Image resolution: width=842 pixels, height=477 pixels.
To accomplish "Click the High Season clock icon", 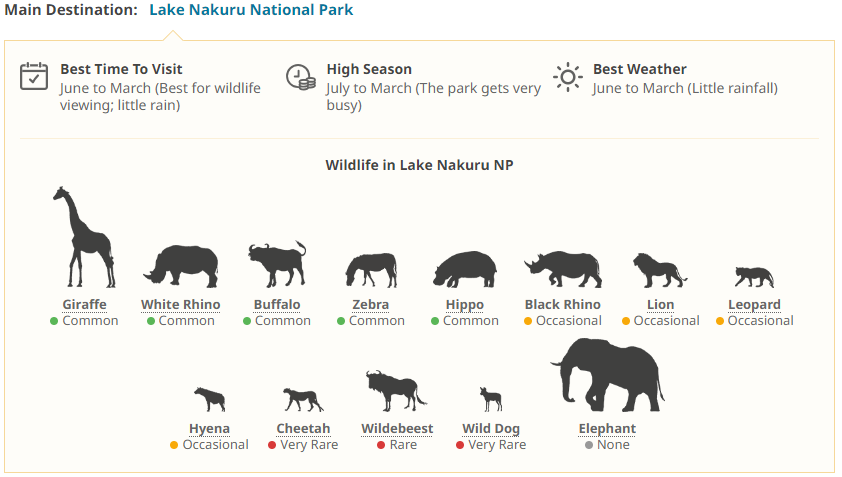I will pyautogui.click(x=301, y=77).
